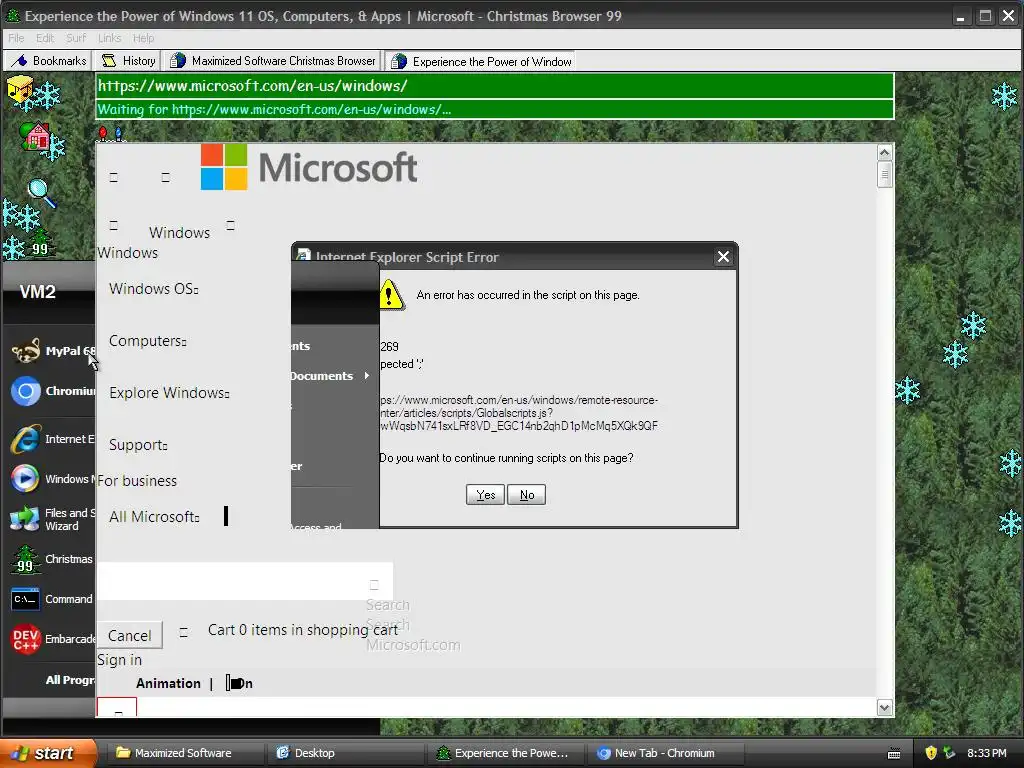Click the 8:33 PM clock
The image size is (1024, 768).
tap(986, 753)
